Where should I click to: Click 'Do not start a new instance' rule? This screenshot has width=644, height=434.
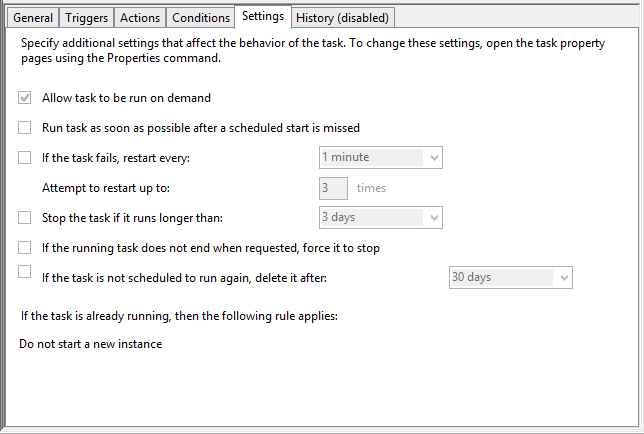click(91, 344)
